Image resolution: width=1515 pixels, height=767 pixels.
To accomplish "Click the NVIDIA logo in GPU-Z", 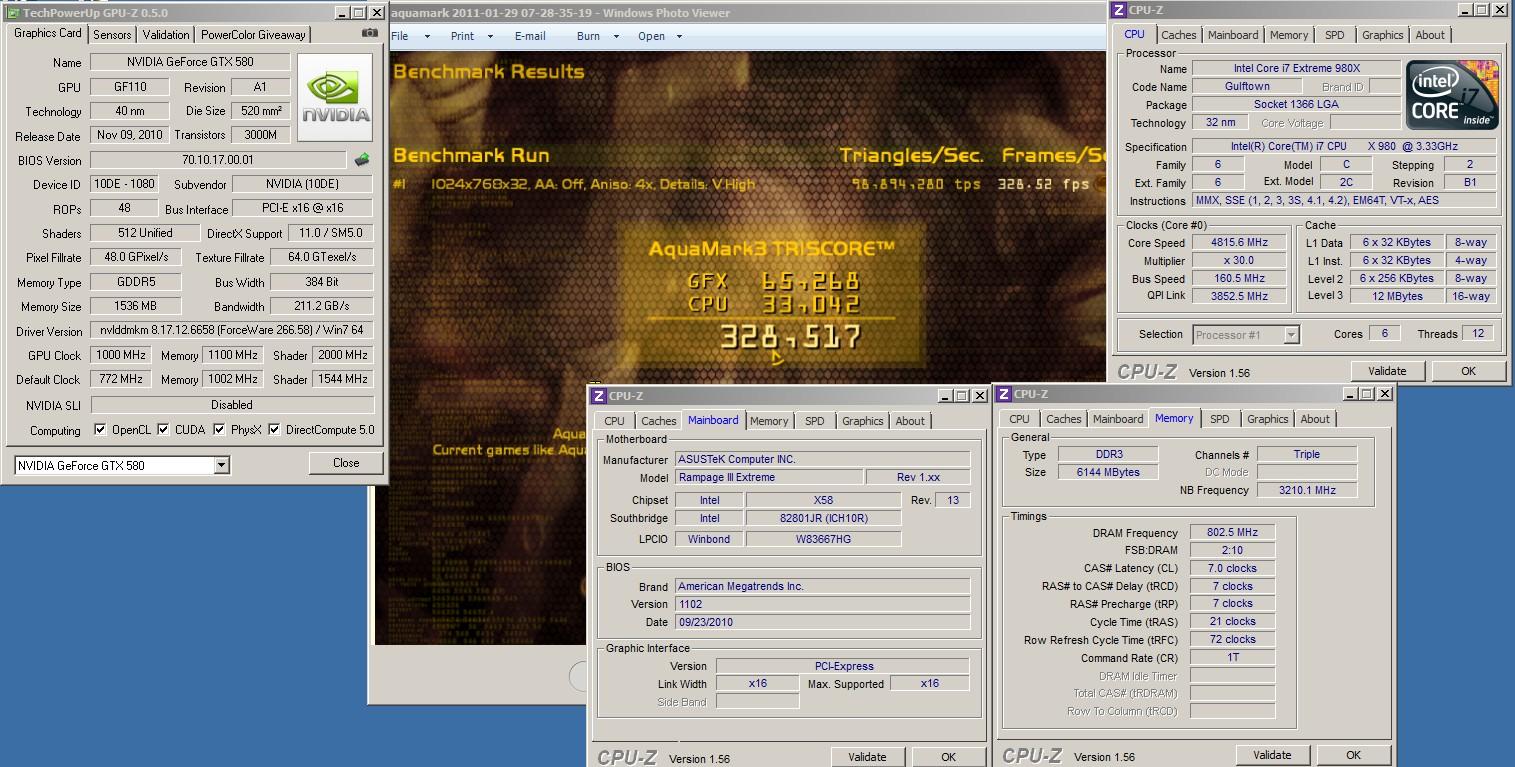I will click(335, 97).
